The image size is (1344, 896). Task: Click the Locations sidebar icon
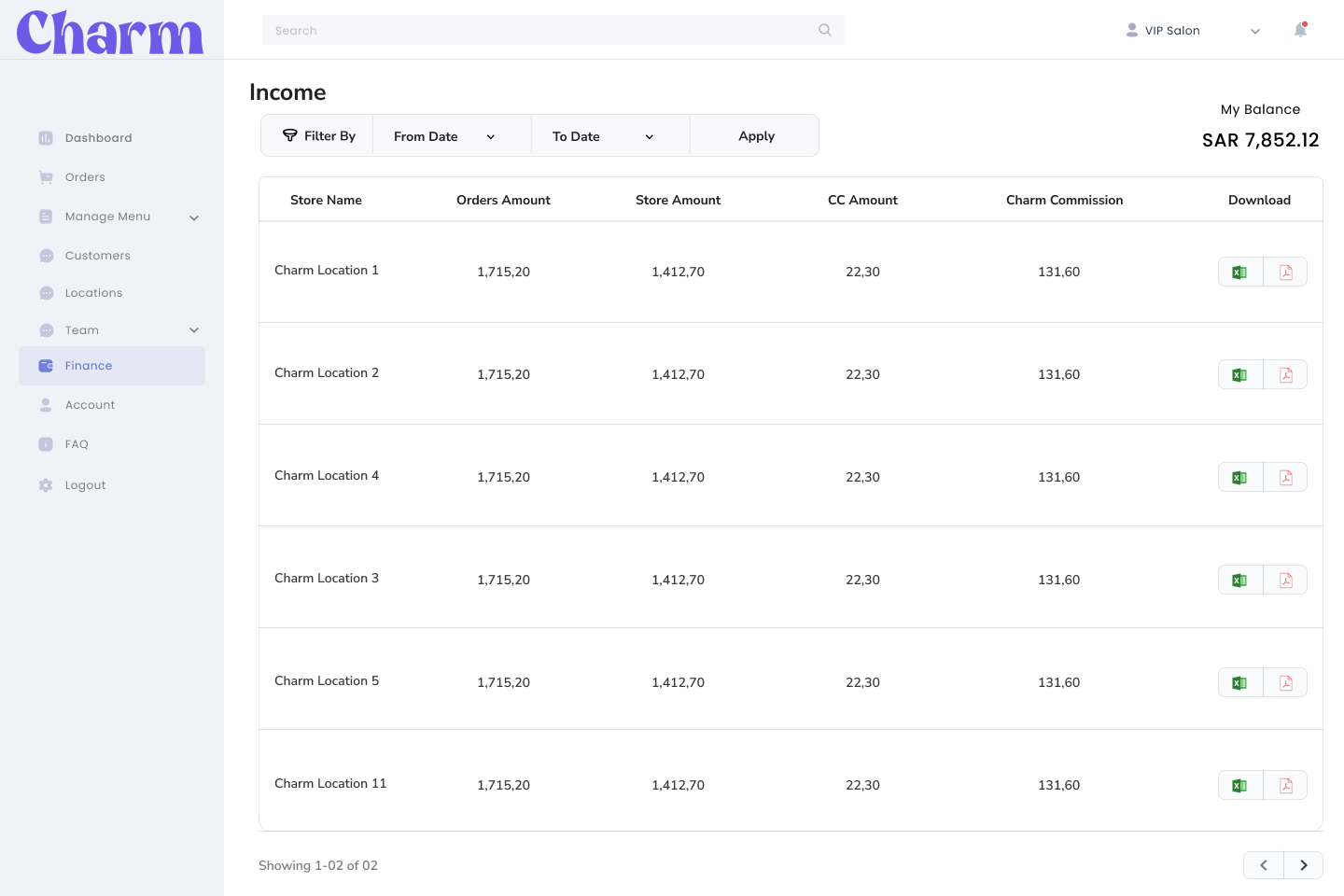[46, 293]
